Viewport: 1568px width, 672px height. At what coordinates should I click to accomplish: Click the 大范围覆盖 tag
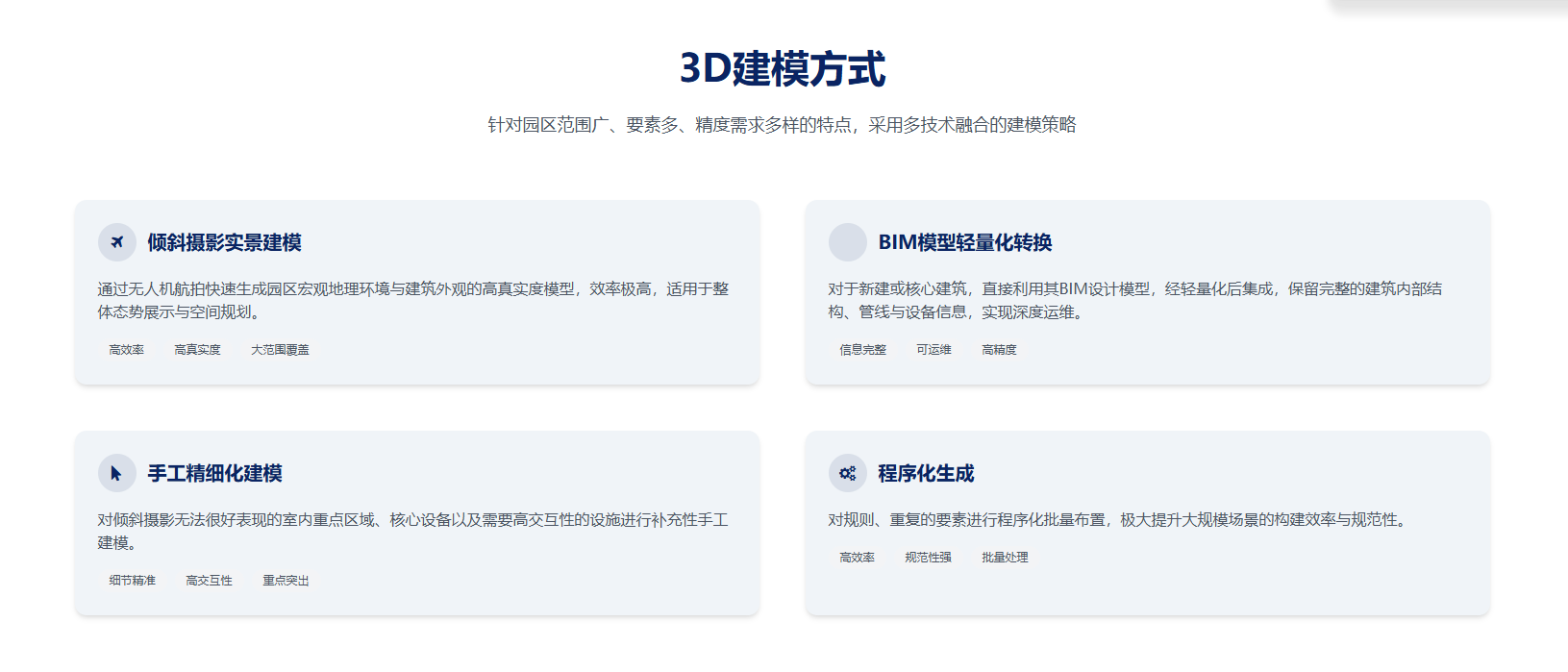(281, 350)
